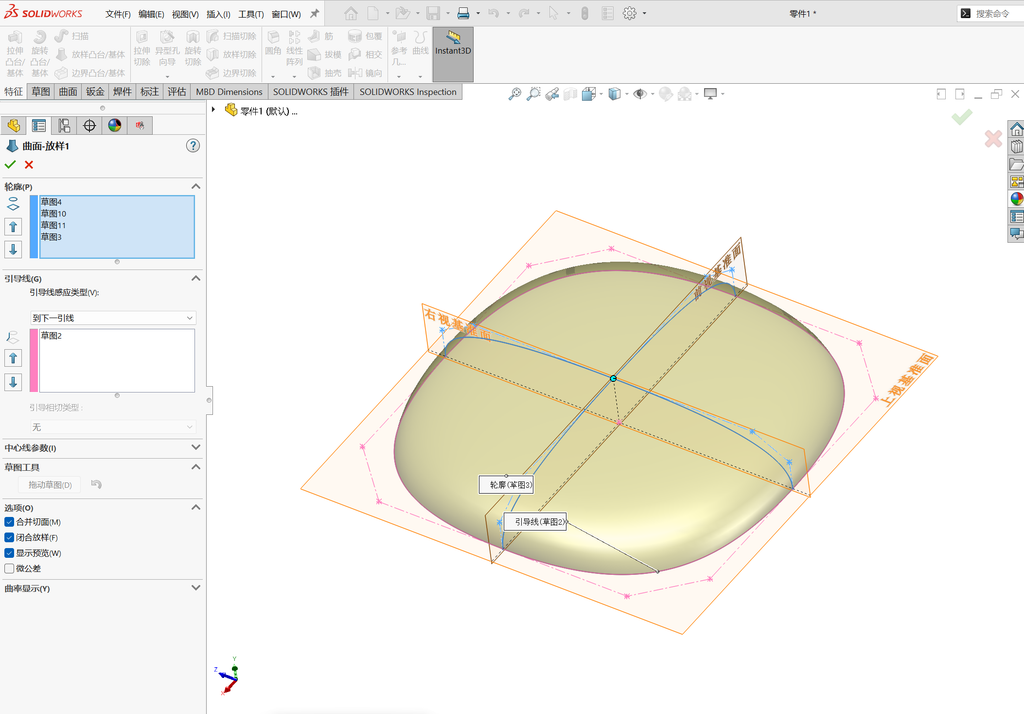
Task: Open SOLIDWORKS Resources home in task pane
Action: tap(1016, 129)
